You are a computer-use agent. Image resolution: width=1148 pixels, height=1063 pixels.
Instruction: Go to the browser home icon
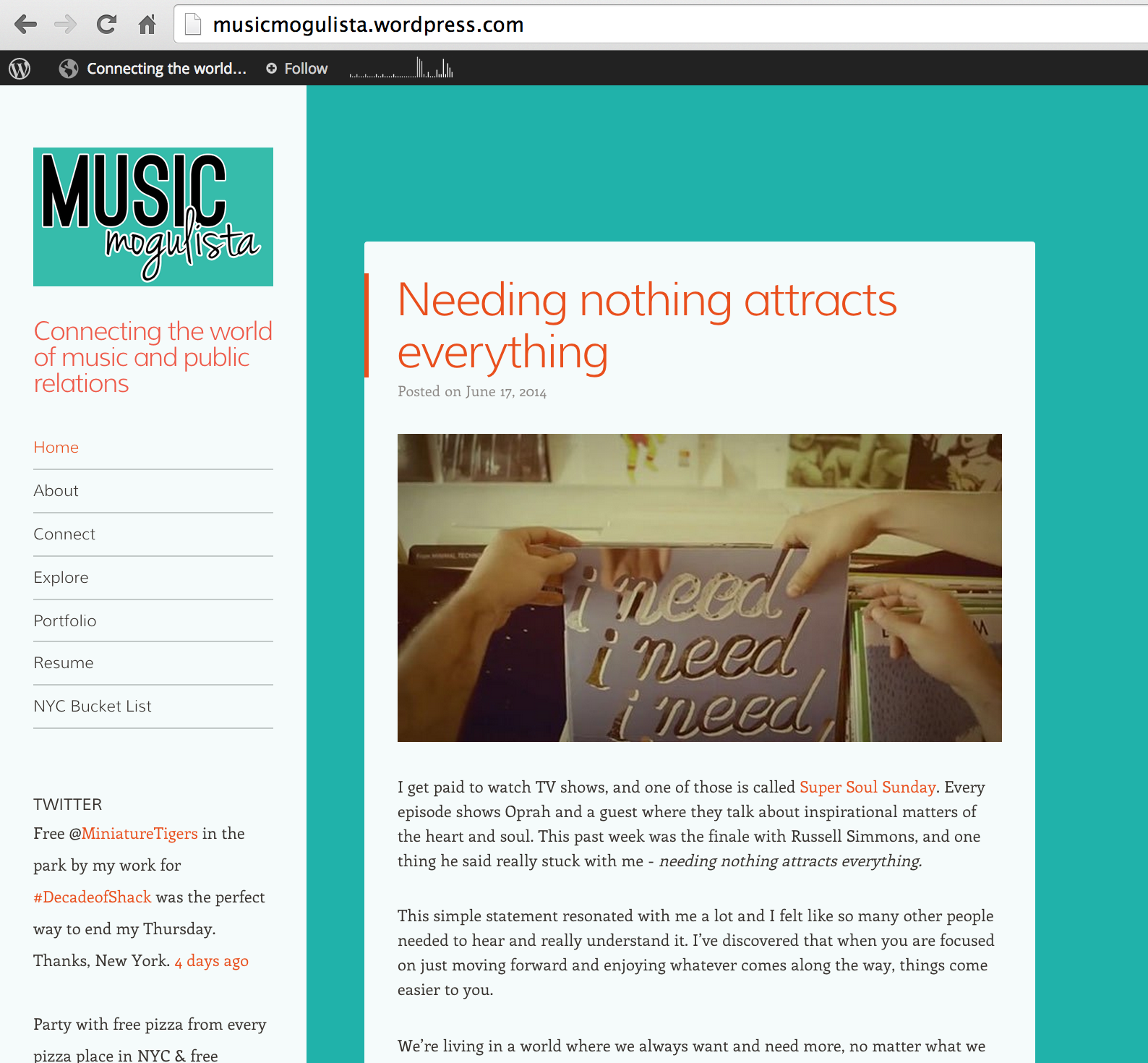pyautogui.click(x=147, y=25)
